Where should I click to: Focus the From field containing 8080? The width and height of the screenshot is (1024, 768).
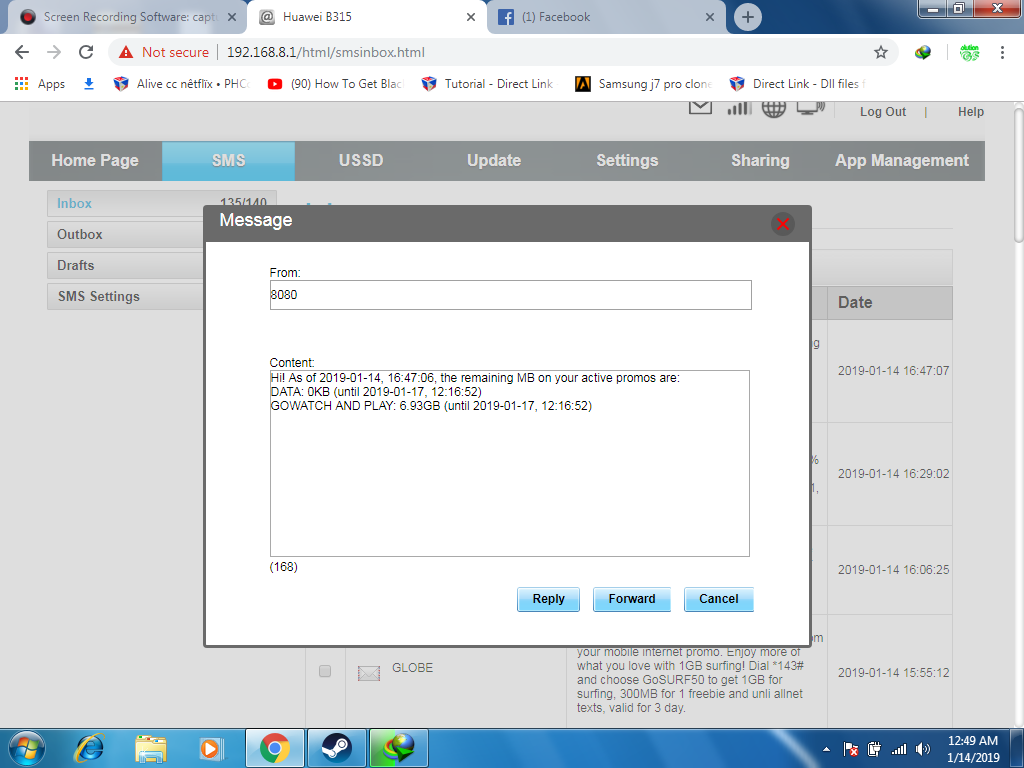tap(510, 295)
